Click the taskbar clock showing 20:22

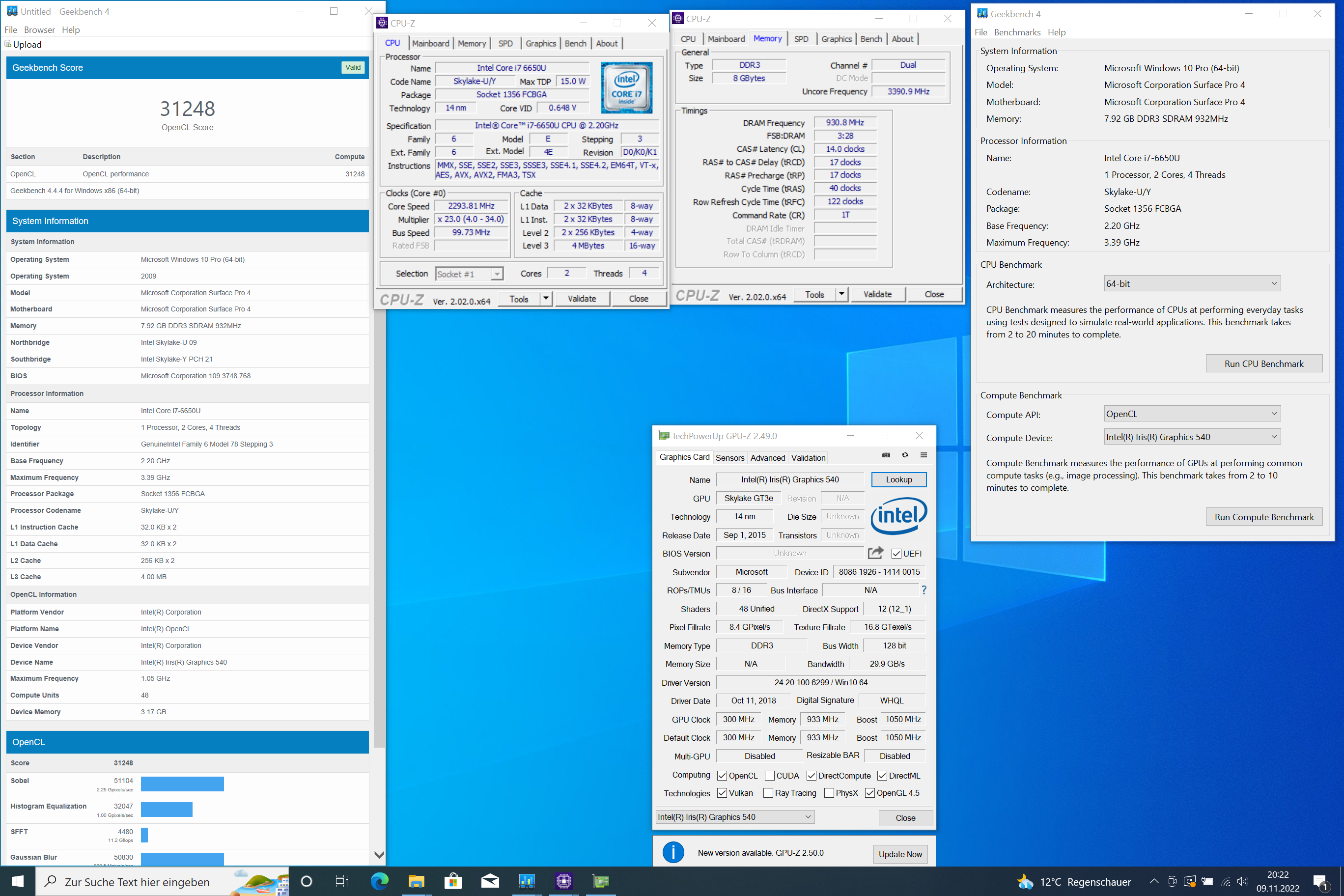pos(1278,881)
